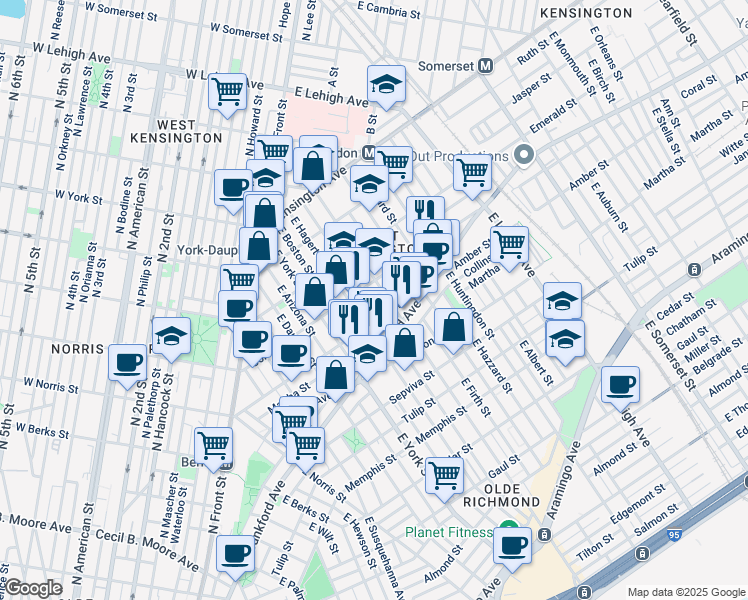Viewport: 748px width, 600px height.
Task: Select the grocery cart marker above Berks station
Action: point(214,446)
